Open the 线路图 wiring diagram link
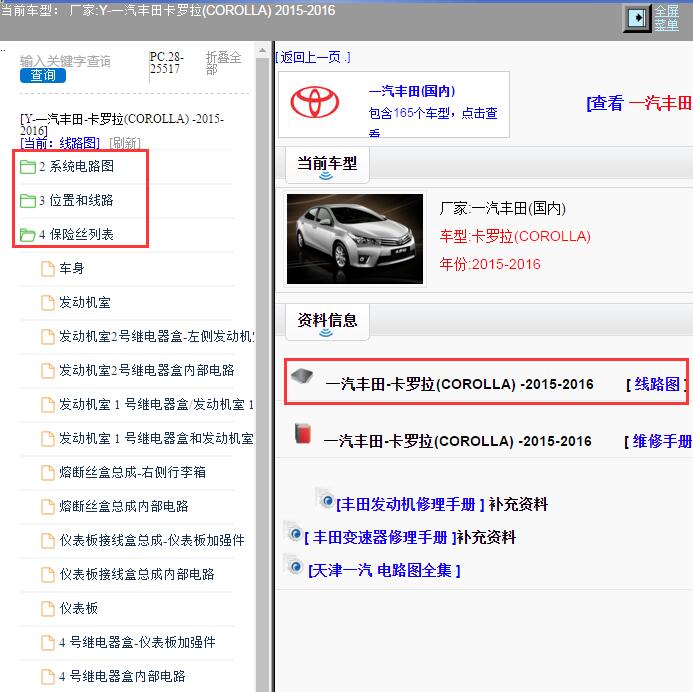The width and height of the screenshot is (693, 692). tap(657, 384)
